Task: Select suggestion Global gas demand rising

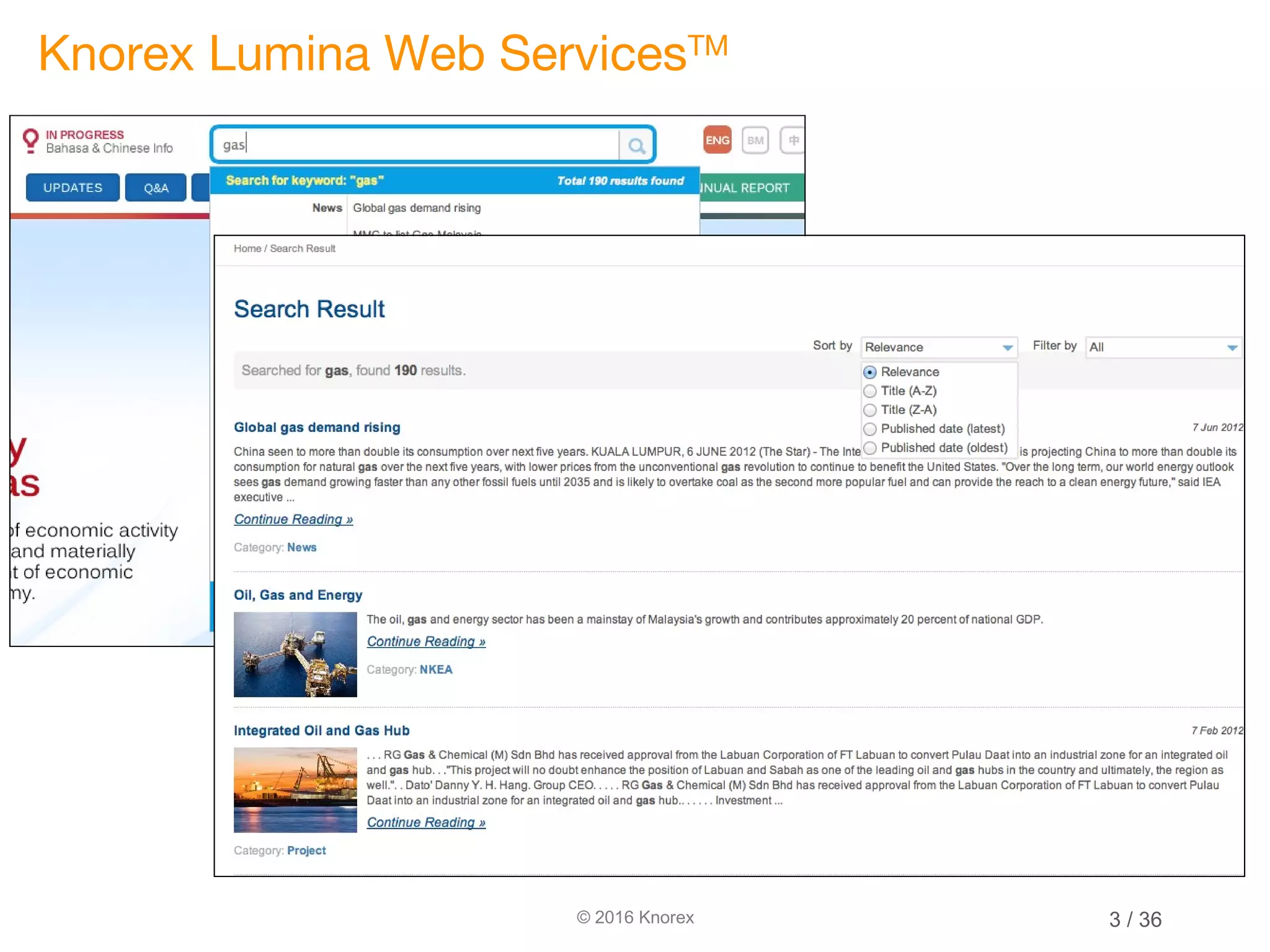Action: click(417, 208)
